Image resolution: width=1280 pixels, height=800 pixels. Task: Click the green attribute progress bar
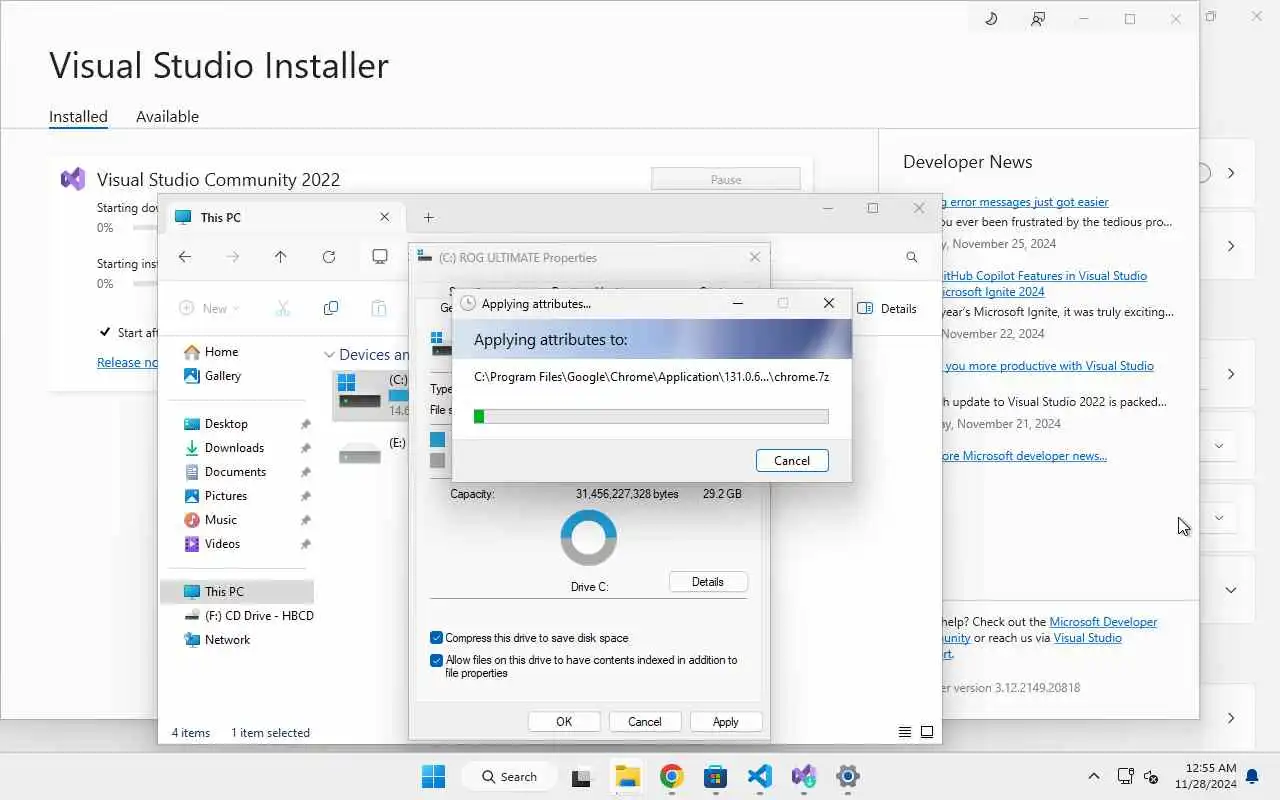click(x=651, y=416)
